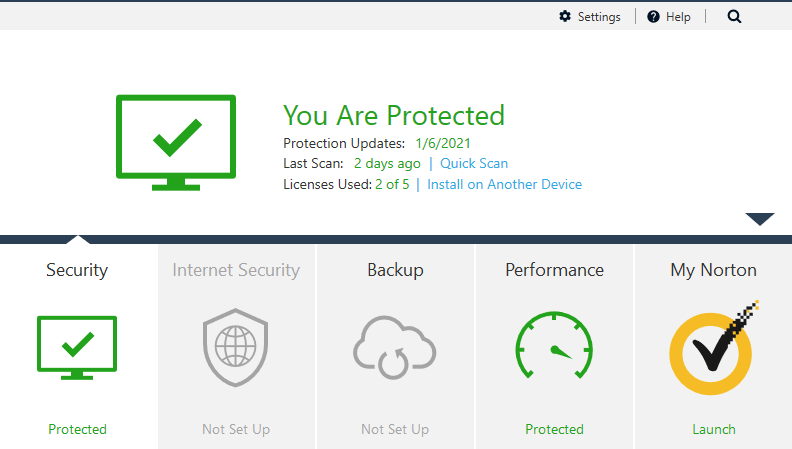This screenshot has width=792, height=449.
Task: Start a Quick Scan
Action: point(474,163)
